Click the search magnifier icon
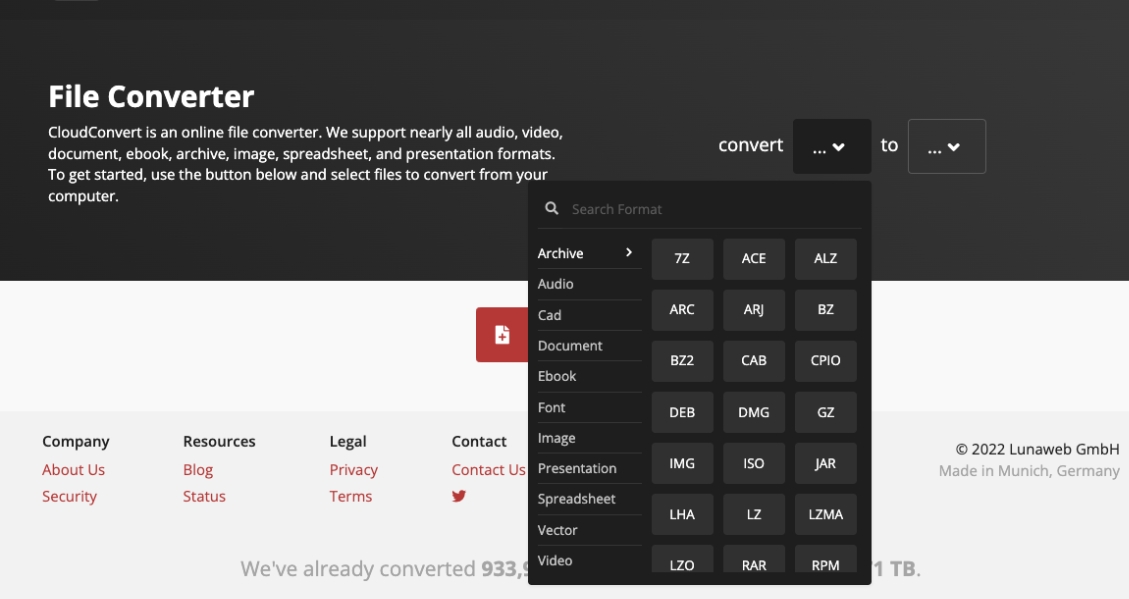Screen dimensions: 1129x599 552,208
